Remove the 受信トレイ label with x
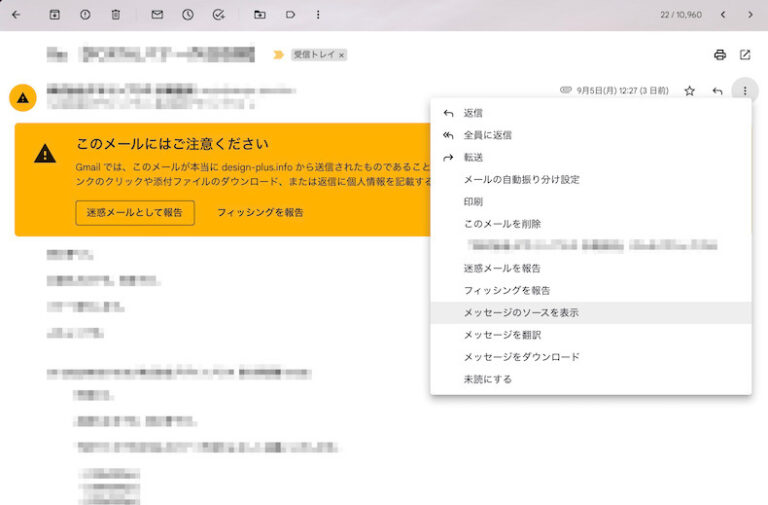768x505 pixels. [x=341, y=55]
